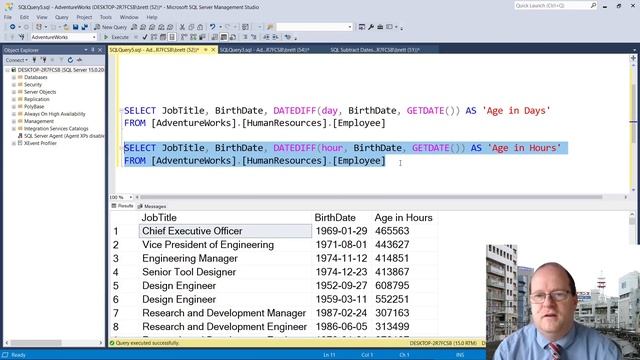Open the 100 % zoom dropdown

point(131,197)
